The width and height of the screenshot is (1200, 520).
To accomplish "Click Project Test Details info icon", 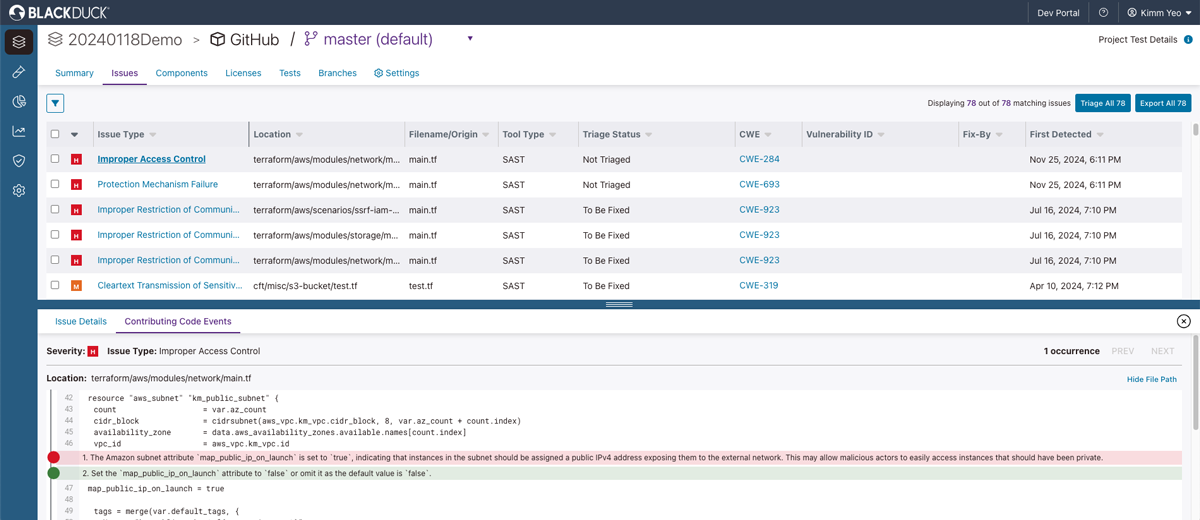I will [x=1188, y=40].
